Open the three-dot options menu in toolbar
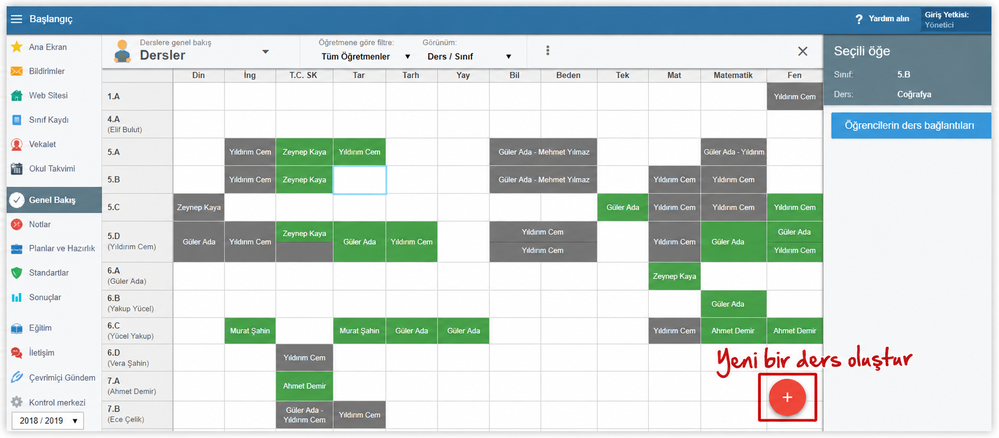 coord(547,51)
